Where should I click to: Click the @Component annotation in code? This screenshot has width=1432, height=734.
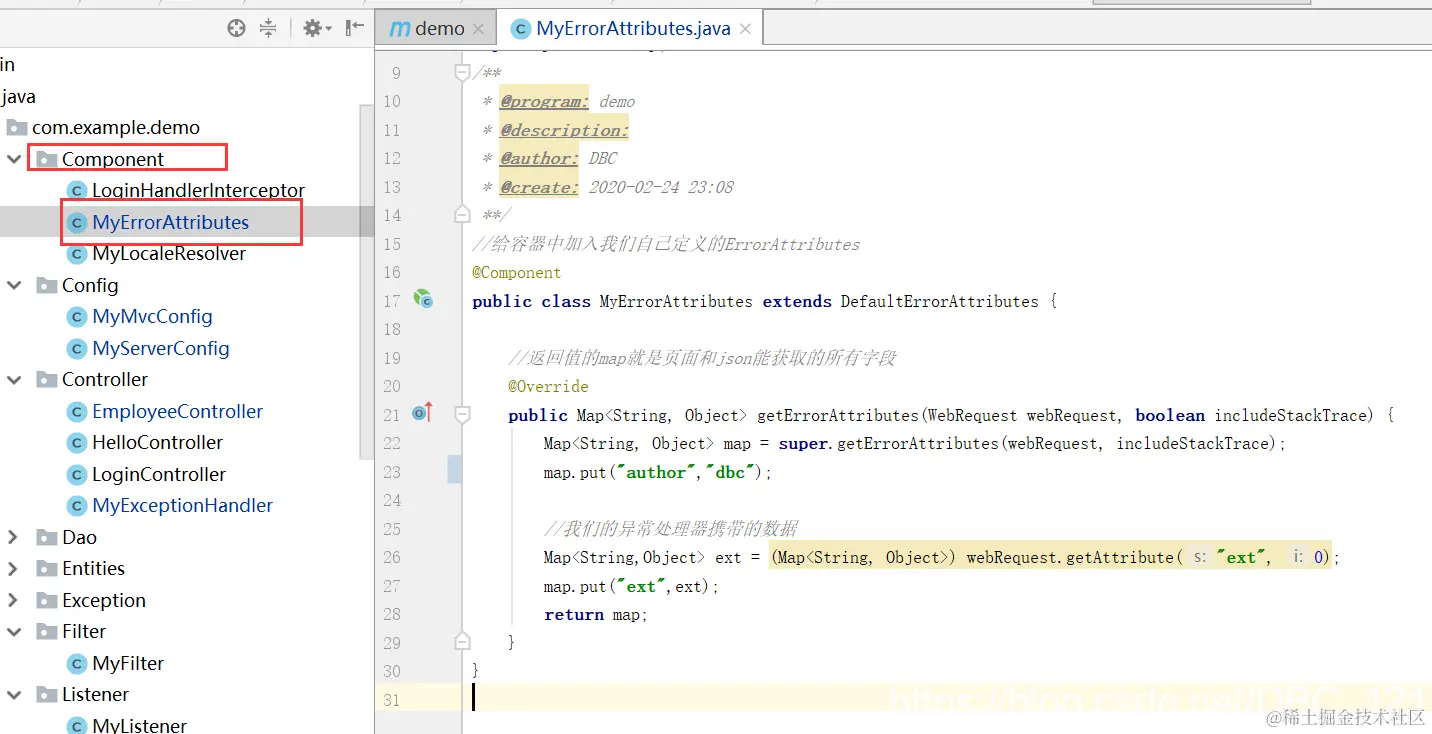(517, 273)
